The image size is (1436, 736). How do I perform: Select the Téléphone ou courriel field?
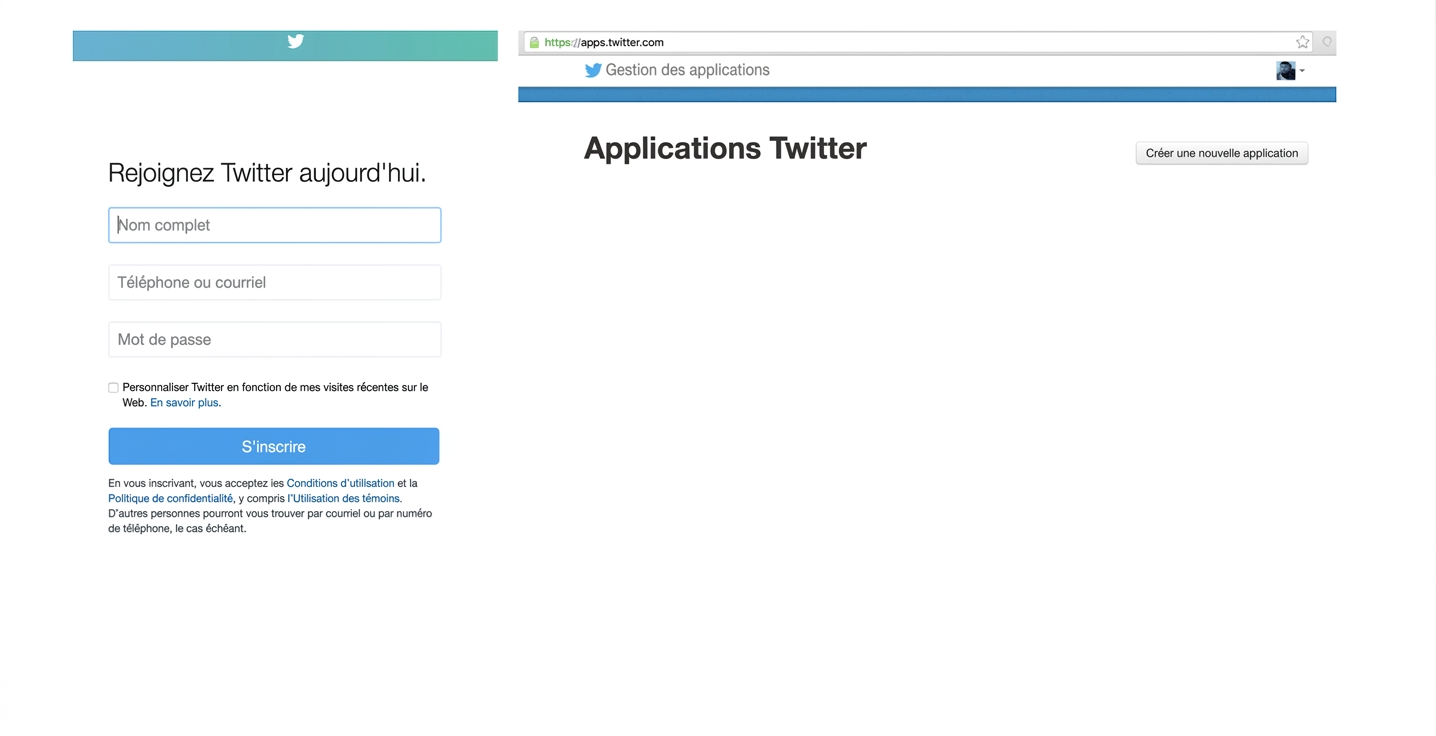(x=275, y=282)
